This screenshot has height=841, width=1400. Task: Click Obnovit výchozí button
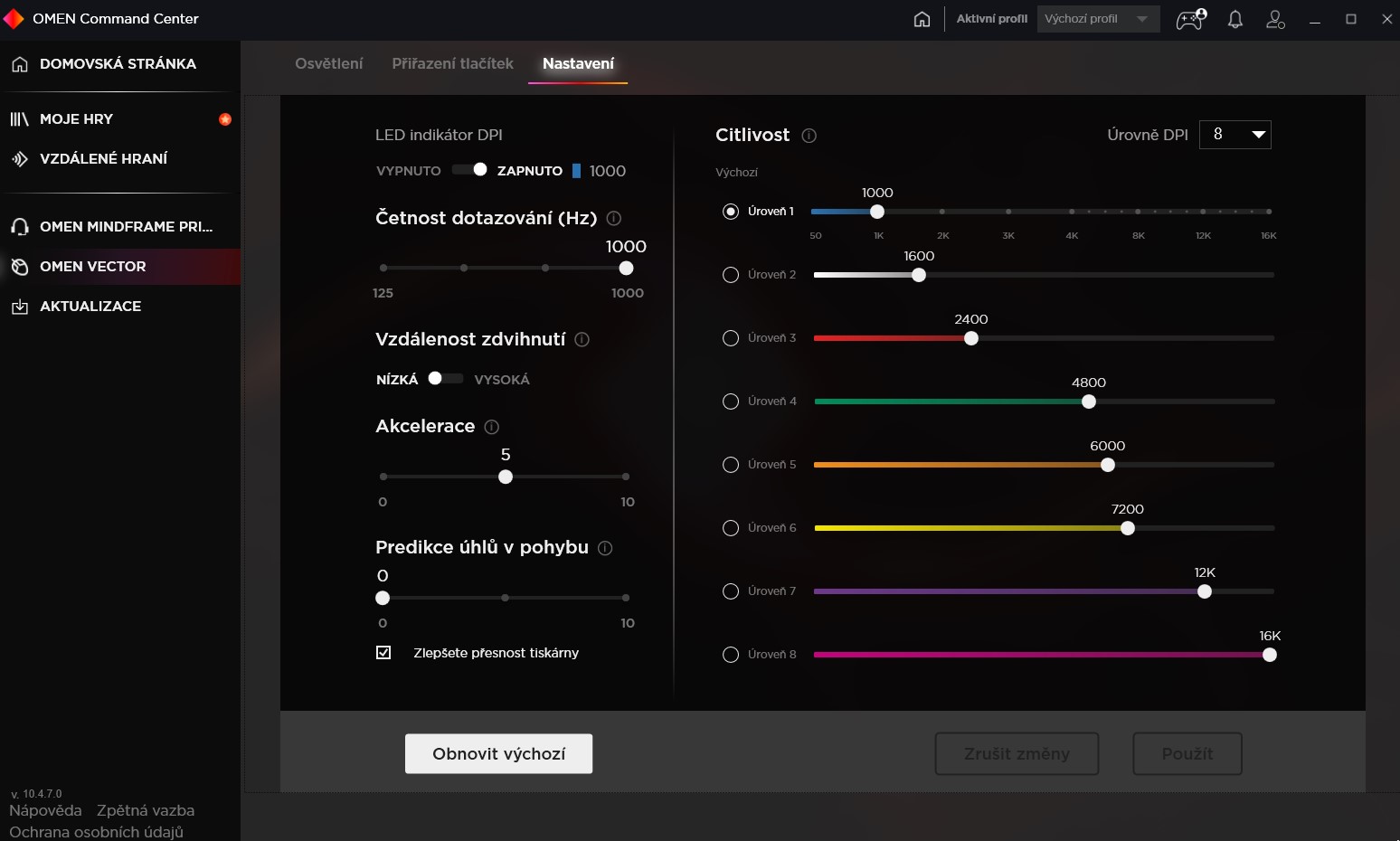498,754
